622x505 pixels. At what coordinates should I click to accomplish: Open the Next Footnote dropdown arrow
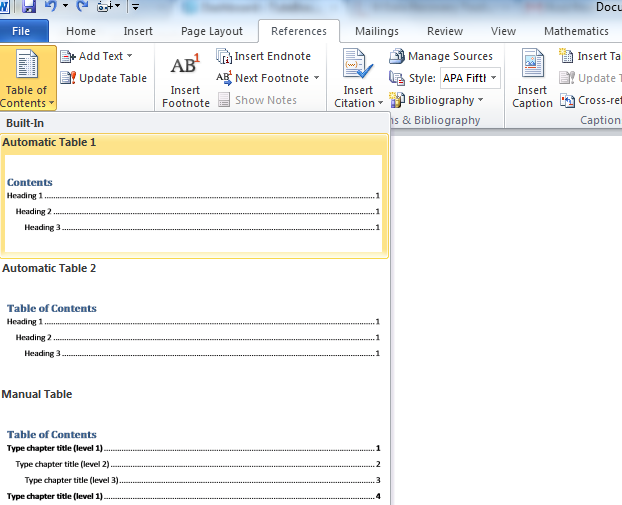pyautogui.click(x=317, y=78)
